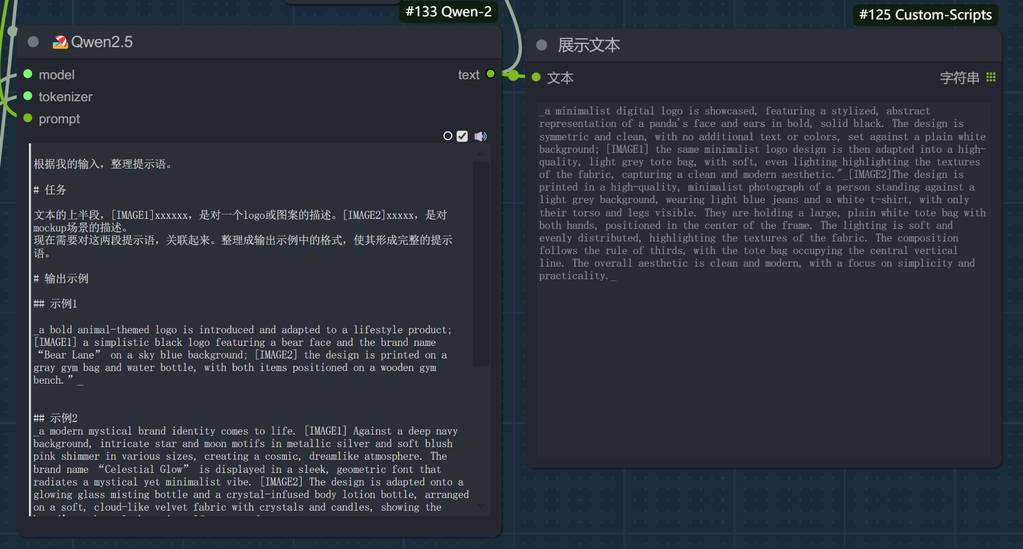Collapse the Qwen2.5 node using its header dot
Viewport: 1023px width, 549px height.
click(33, 42)
